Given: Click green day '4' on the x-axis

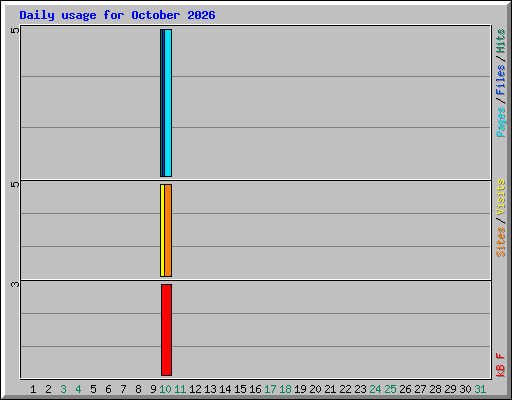Looking at the screenshot, I should (78, 389).
